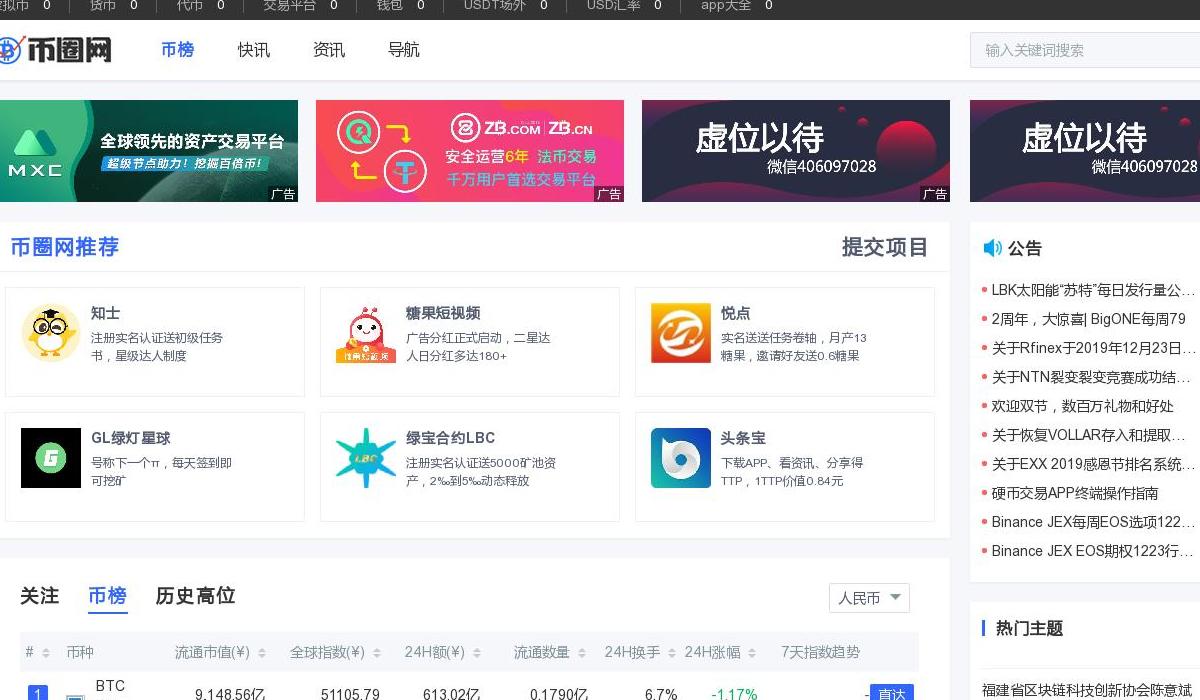Open the 糖果短视频 app icon
The height and width of the screenshot is (700, 1200).
pyautogui.click(x=366, y=333)
